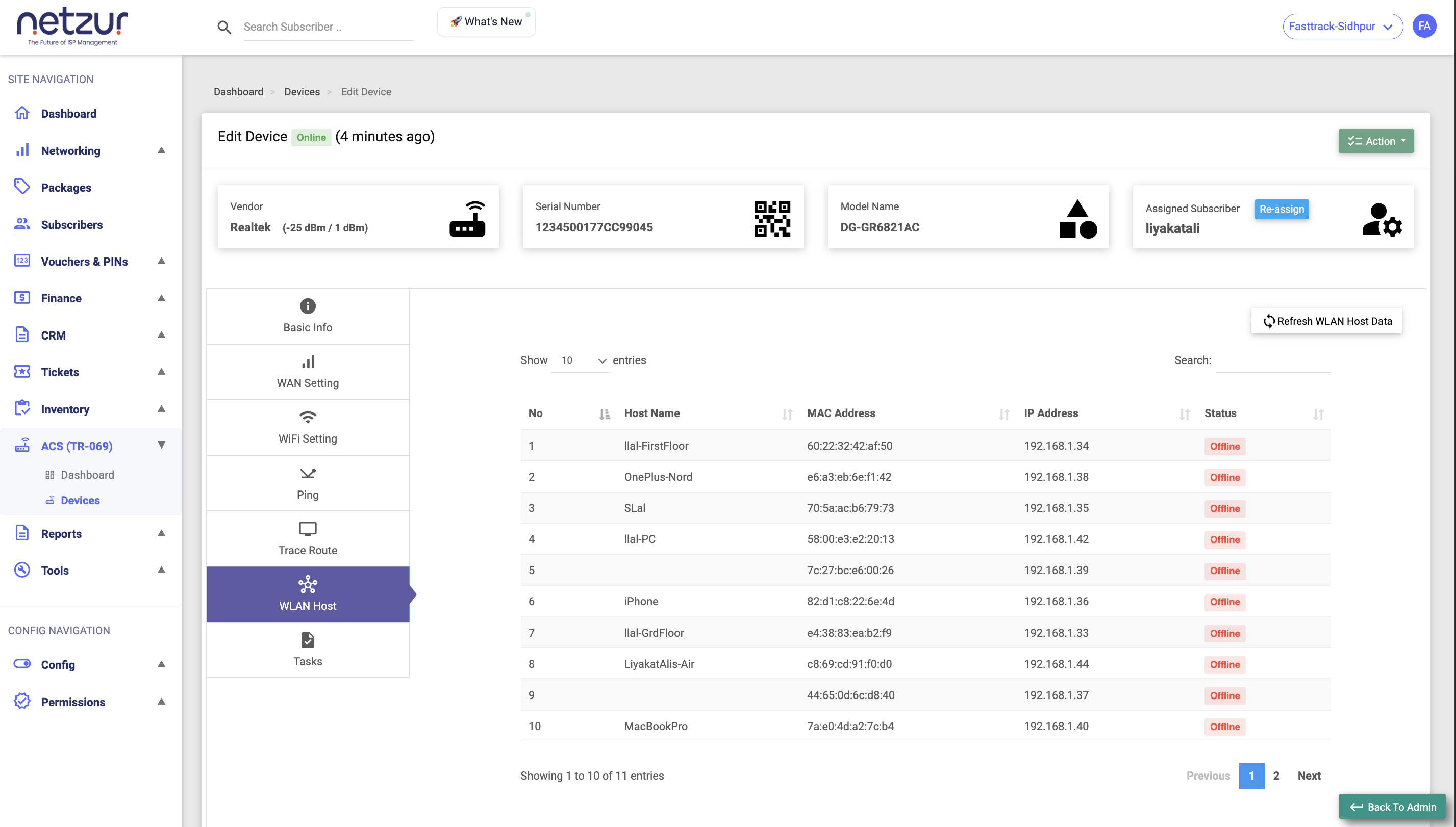Click host name OnePlus-Nord
The image size is (1456, 827).
[658, 477]
